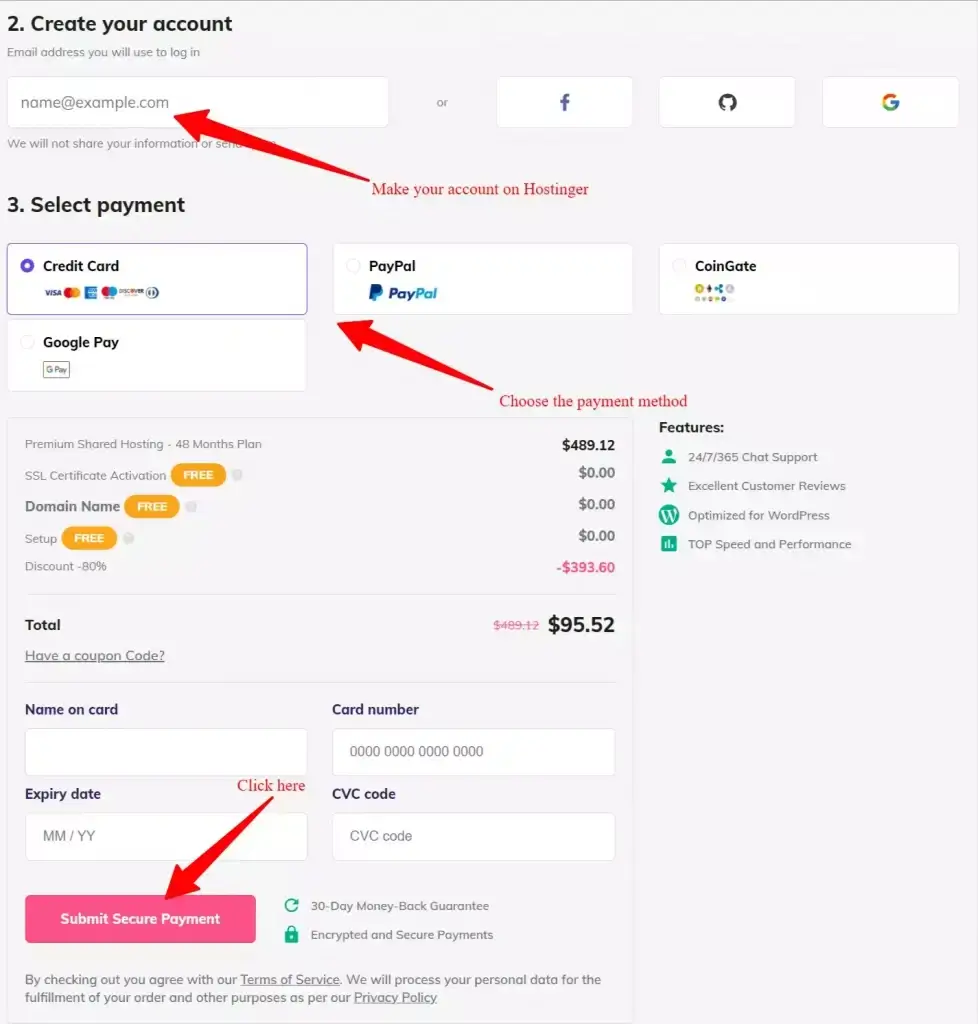The image size is (978, 1024).
Task: Click the G Pay icon
Action: point(56,369)
